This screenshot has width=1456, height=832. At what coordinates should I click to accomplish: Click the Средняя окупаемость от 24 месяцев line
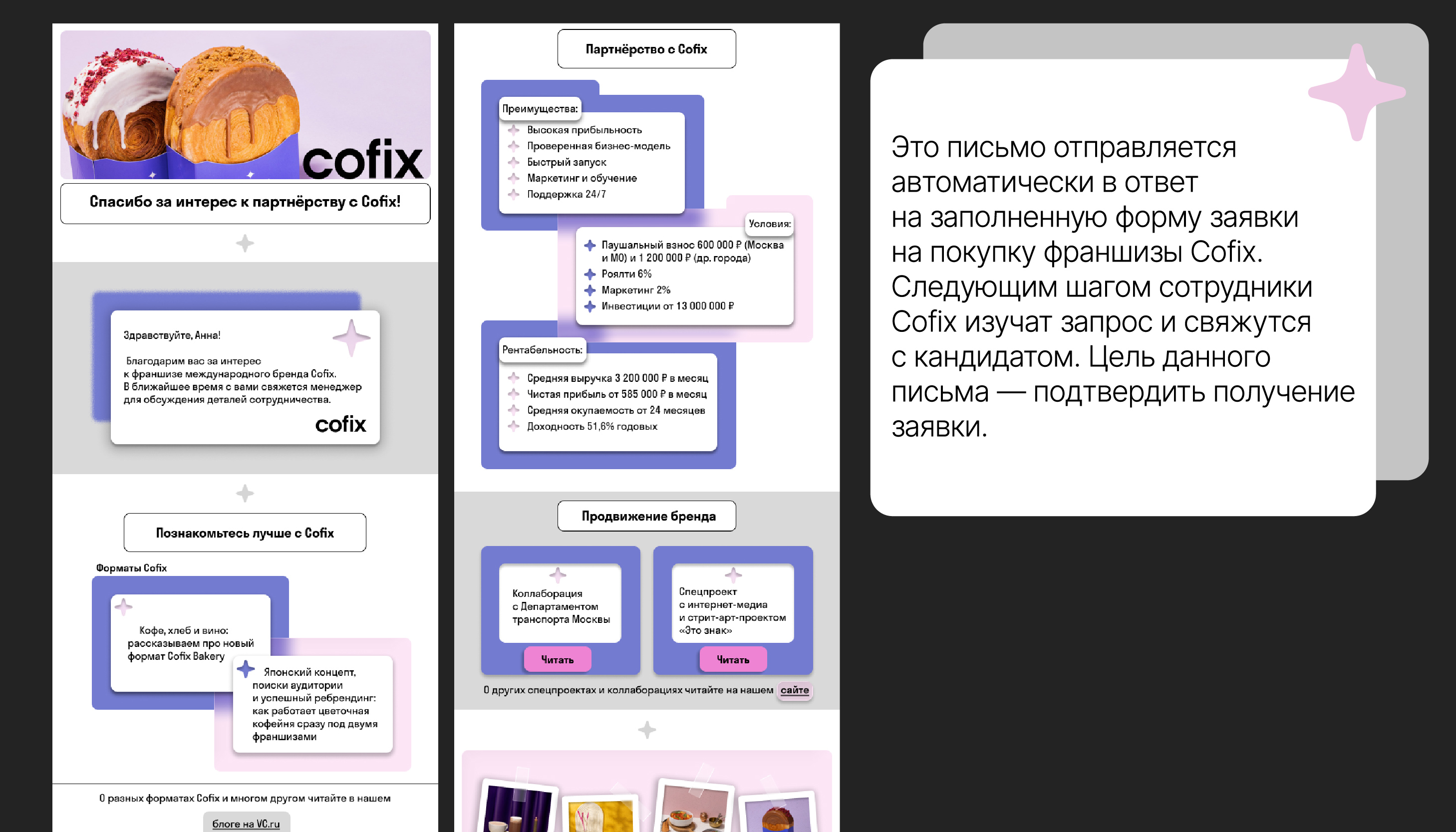tap(615, 410)
